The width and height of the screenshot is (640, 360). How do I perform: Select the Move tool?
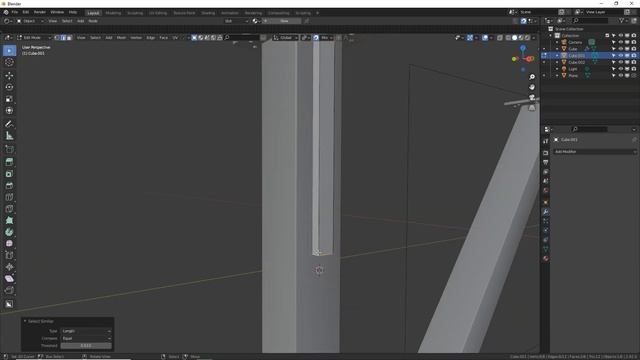[9, 76]
